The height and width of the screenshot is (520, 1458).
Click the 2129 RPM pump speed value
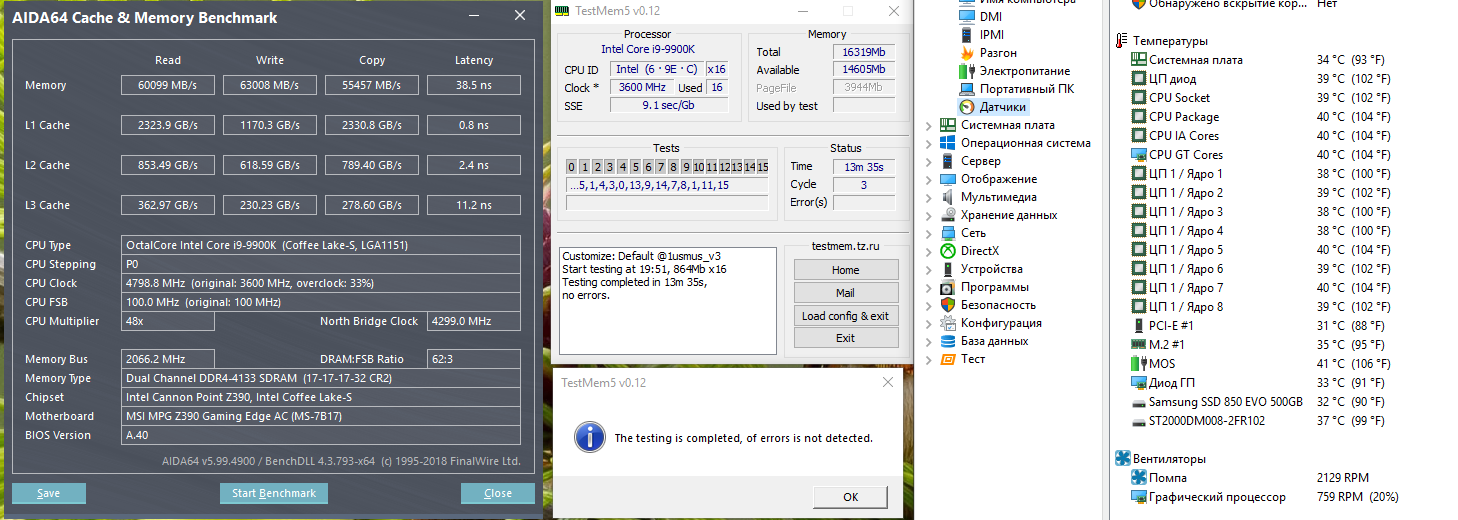[1343, 478]
